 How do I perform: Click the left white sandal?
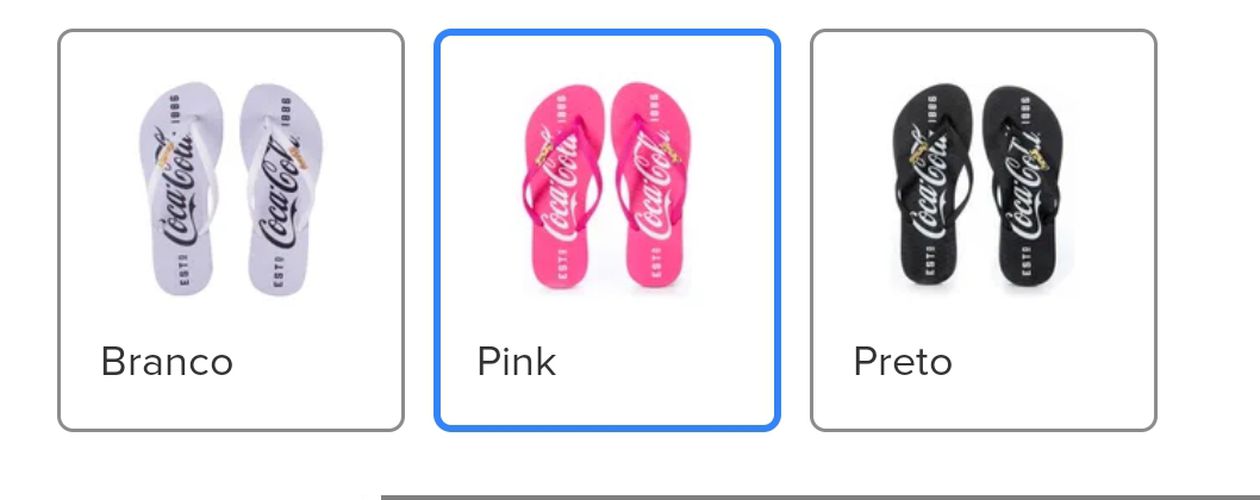pos(182,189)
